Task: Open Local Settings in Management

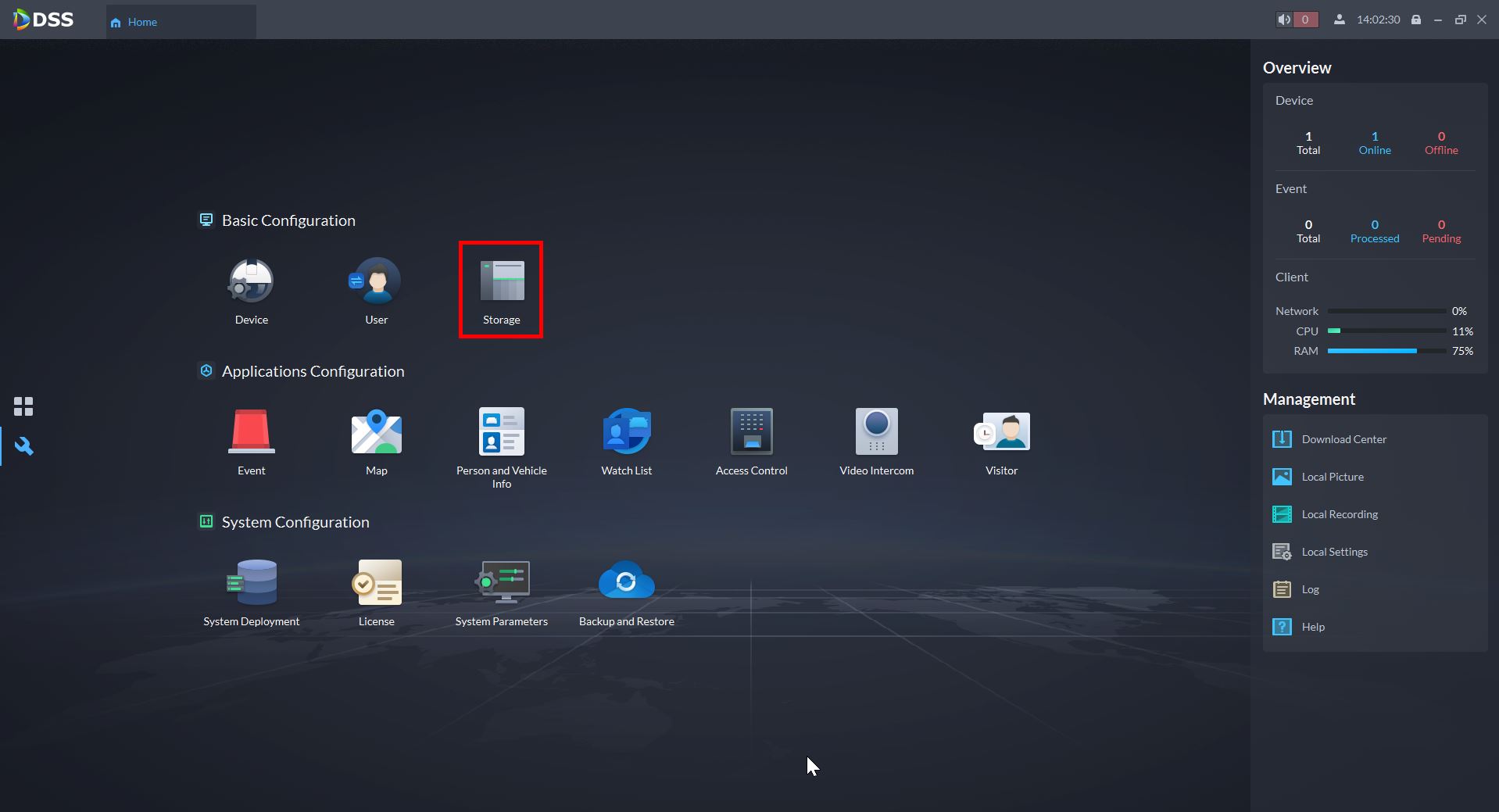Action: tap(1334, 552)
